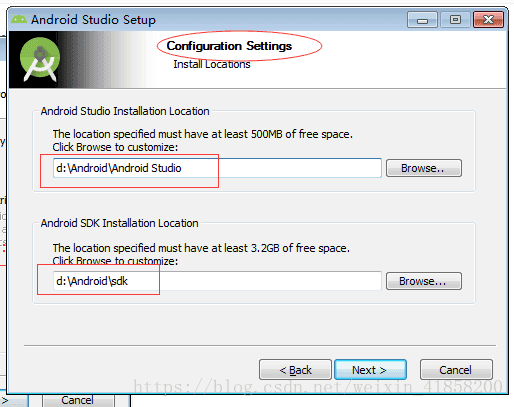This screenshot has height=407, width=514.
Task: Maximize the Android Studio Setup window
Action: (455, 20)
